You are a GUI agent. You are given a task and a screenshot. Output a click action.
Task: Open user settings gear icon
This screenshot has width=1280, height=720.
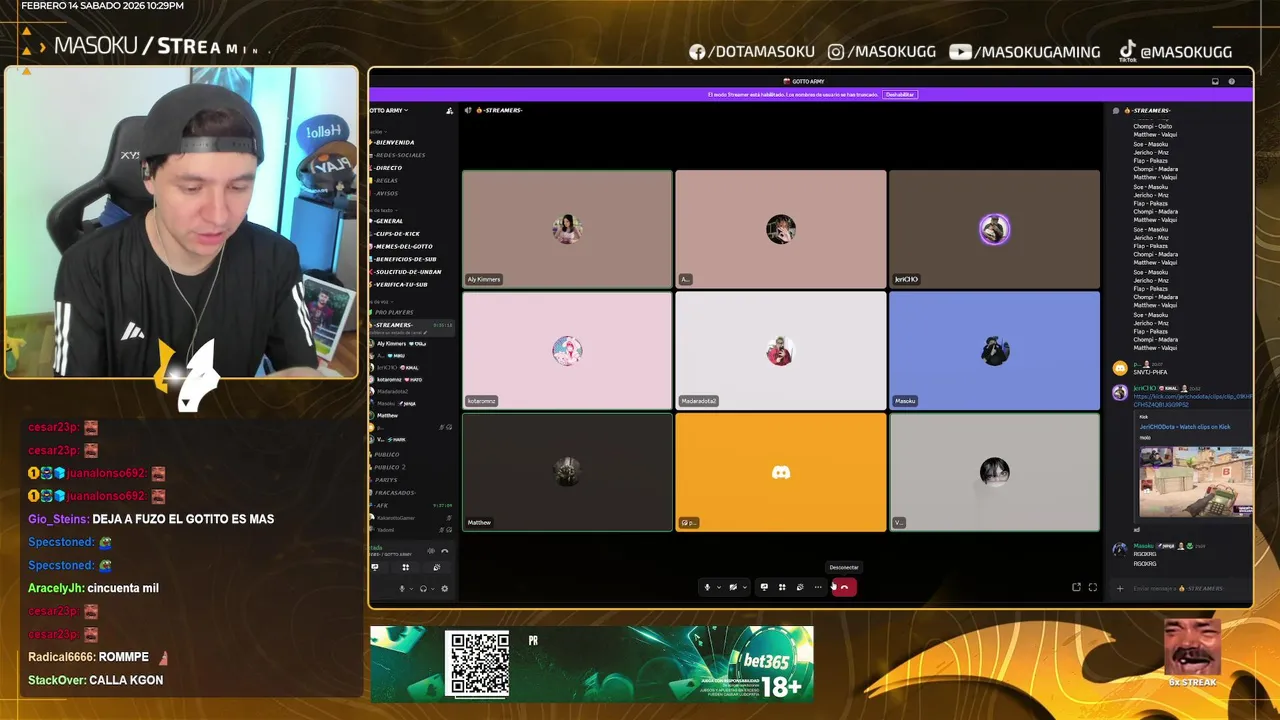(445, 589)
